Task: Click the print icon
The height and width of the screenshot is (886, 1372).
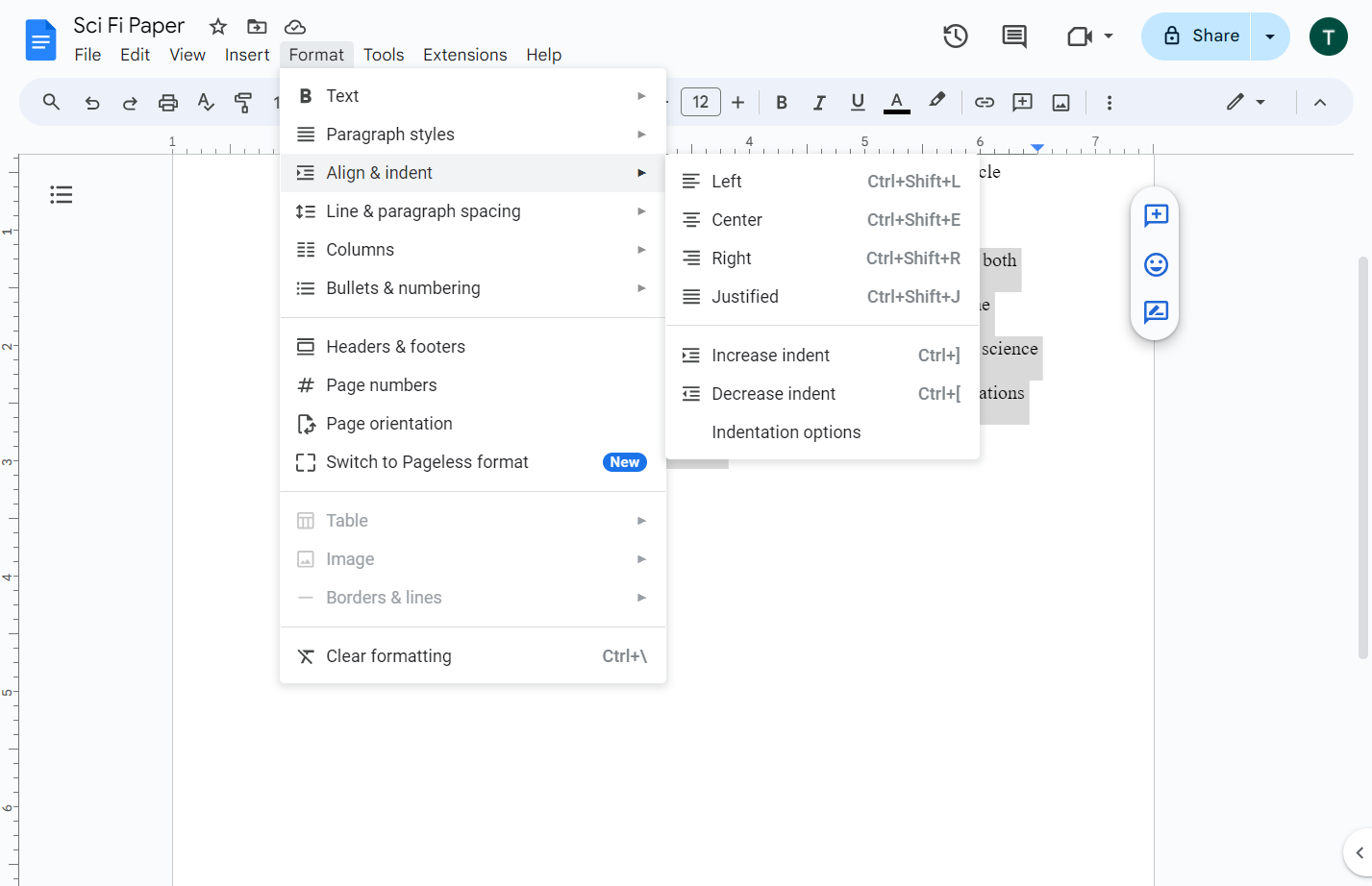Action: pyautogui.click(x=168, y=103)
